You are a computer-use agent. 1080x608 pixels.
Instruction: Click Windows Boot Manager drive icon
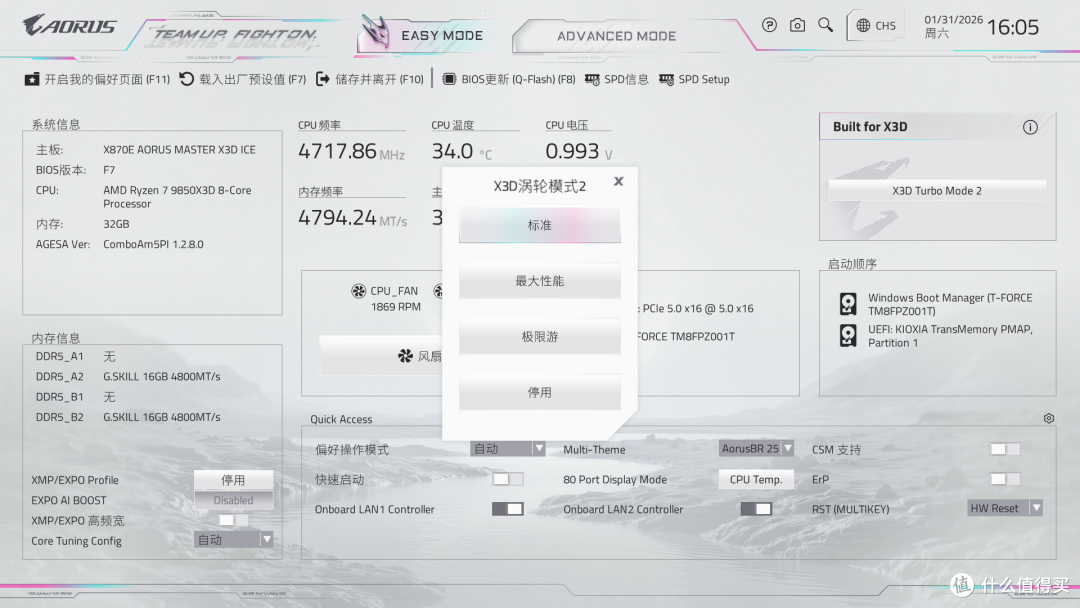point(848,304)
